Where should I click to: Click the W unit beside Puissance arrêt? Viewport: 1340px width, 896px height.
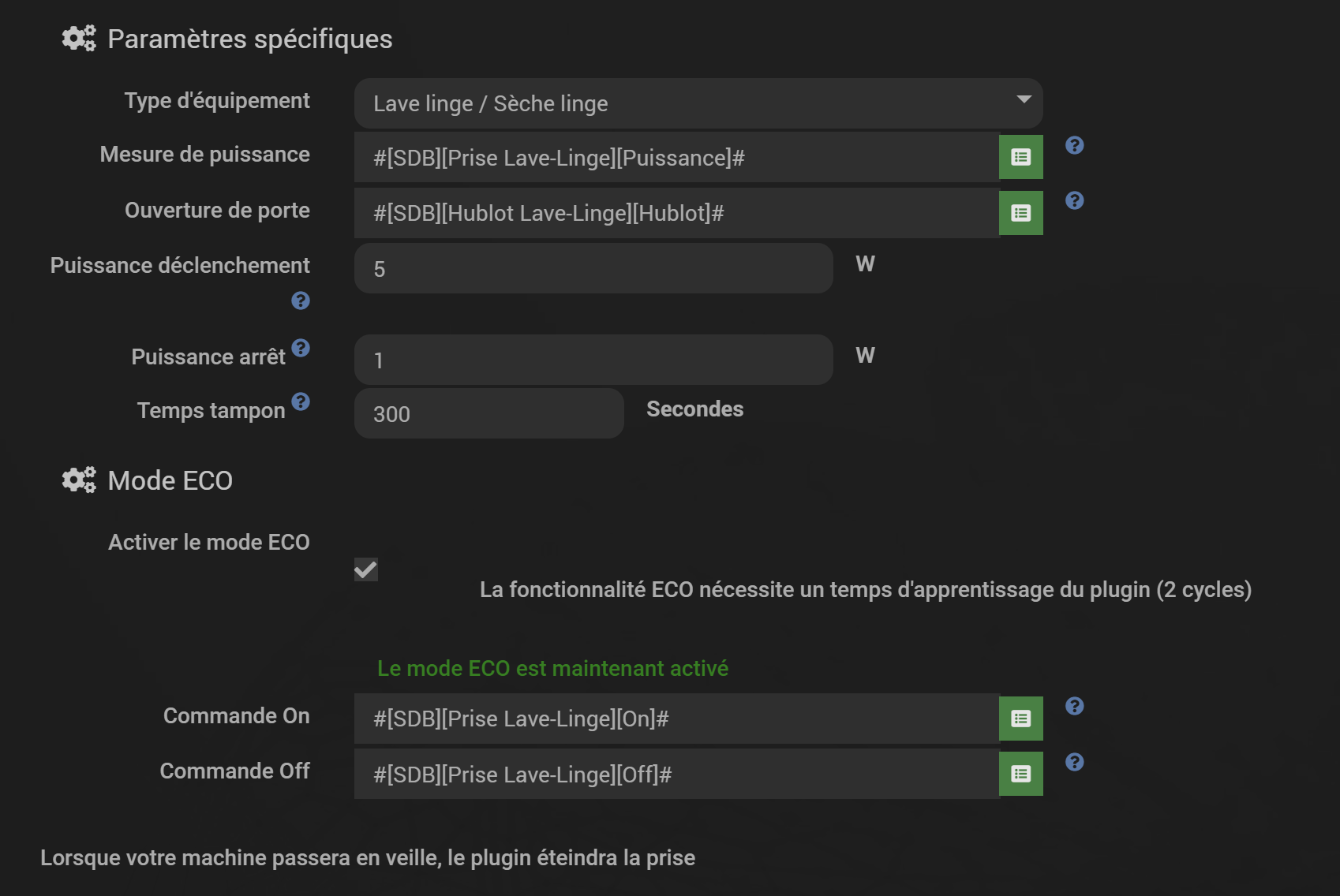pyautogui.click(x=866, y=355)
